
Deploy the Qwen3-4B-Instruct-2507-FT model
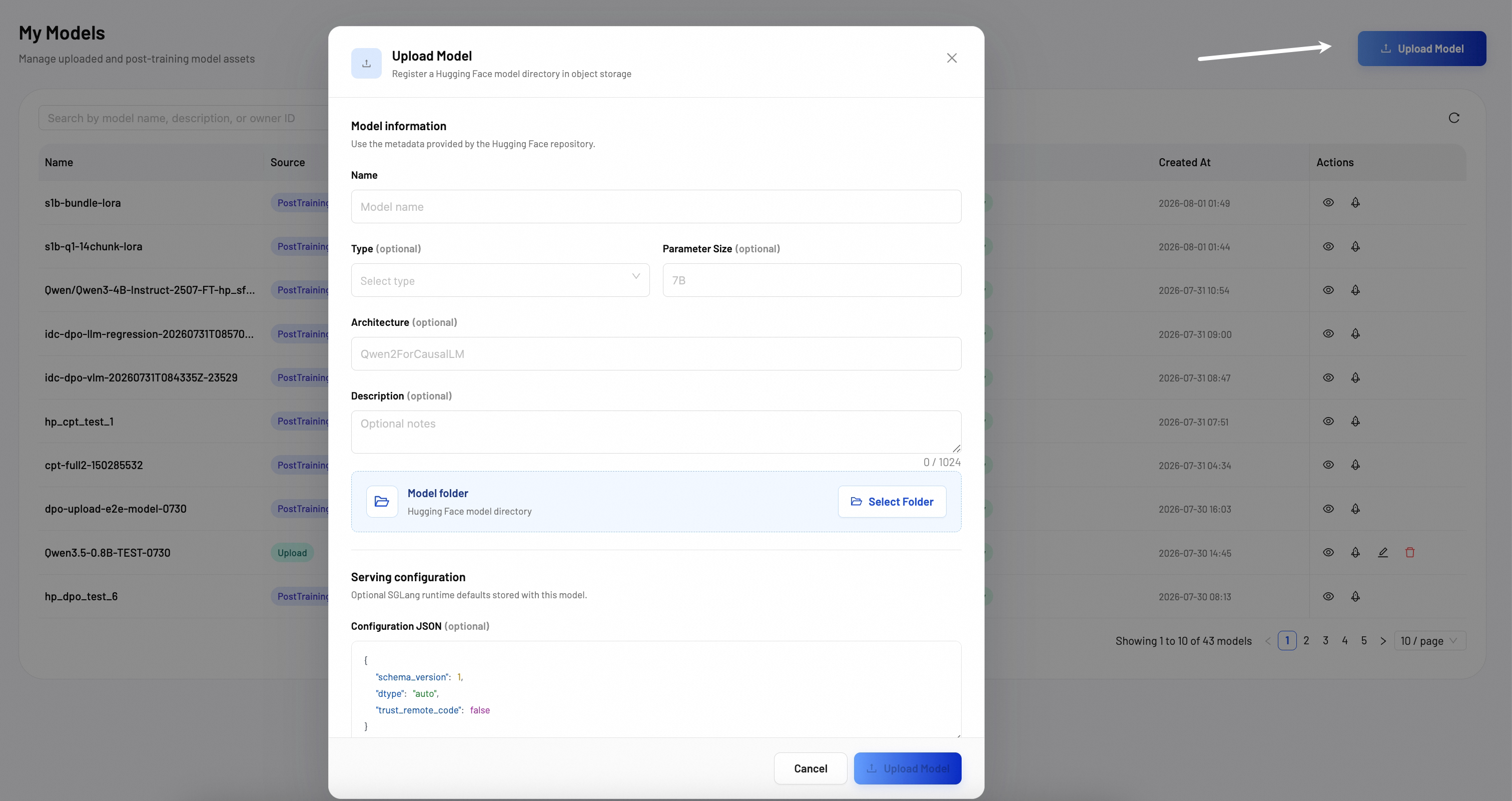pos(1355,290)
